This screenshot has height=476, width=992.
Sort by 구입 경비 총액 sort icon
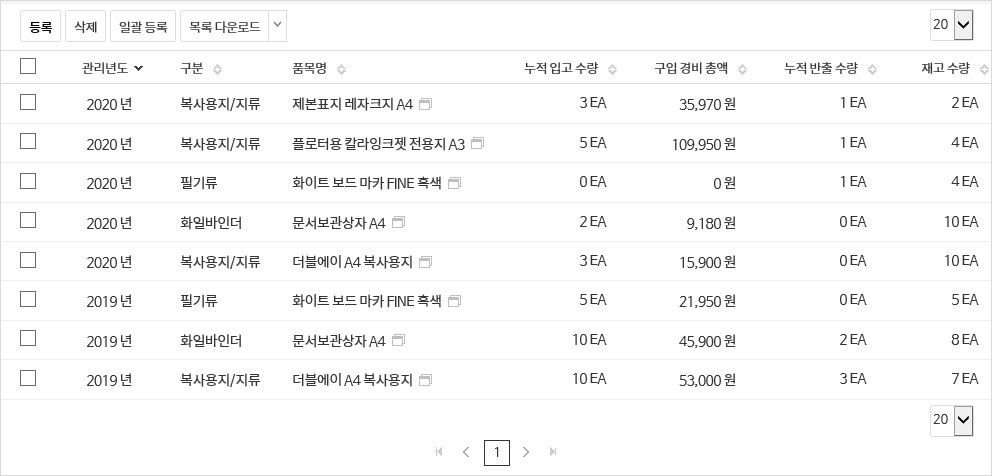click(743, 70)
